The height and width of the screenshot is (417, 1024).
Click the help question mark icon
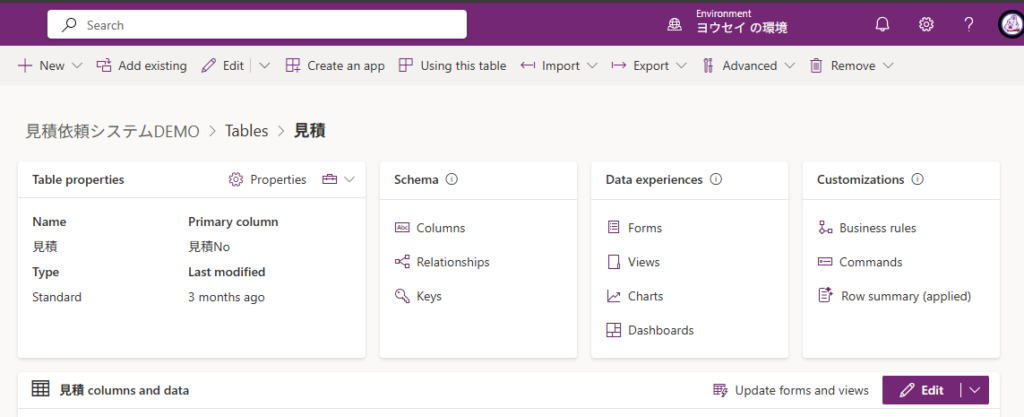click(x=968, y=25)
